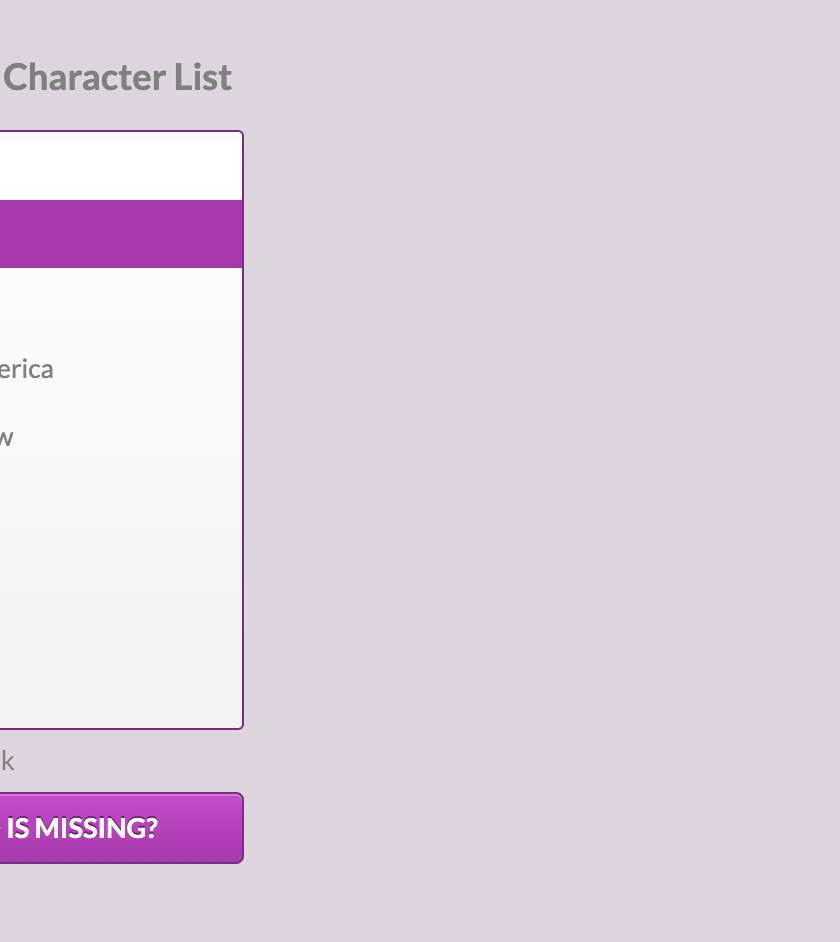Image resolution: width=840 pixels, height=942 pixels.
Task: Select the purple highlighted list row
Action: click(x=120, y=234)
